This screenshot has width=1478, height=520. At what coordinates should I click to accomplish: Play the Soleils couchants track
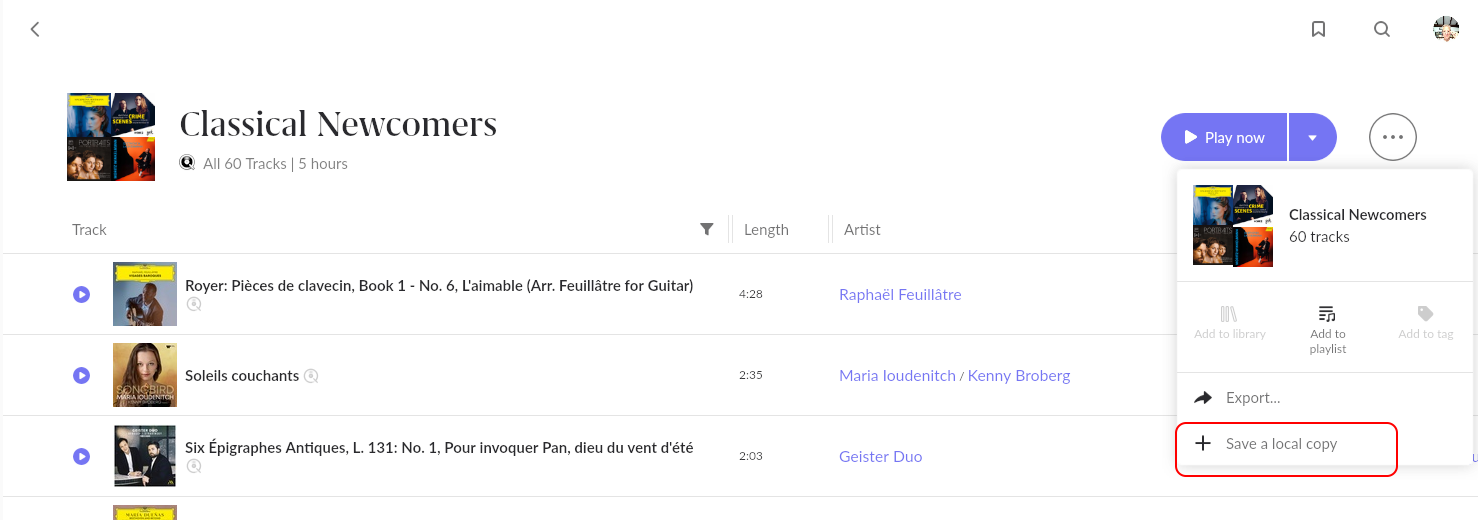point(82,375)
